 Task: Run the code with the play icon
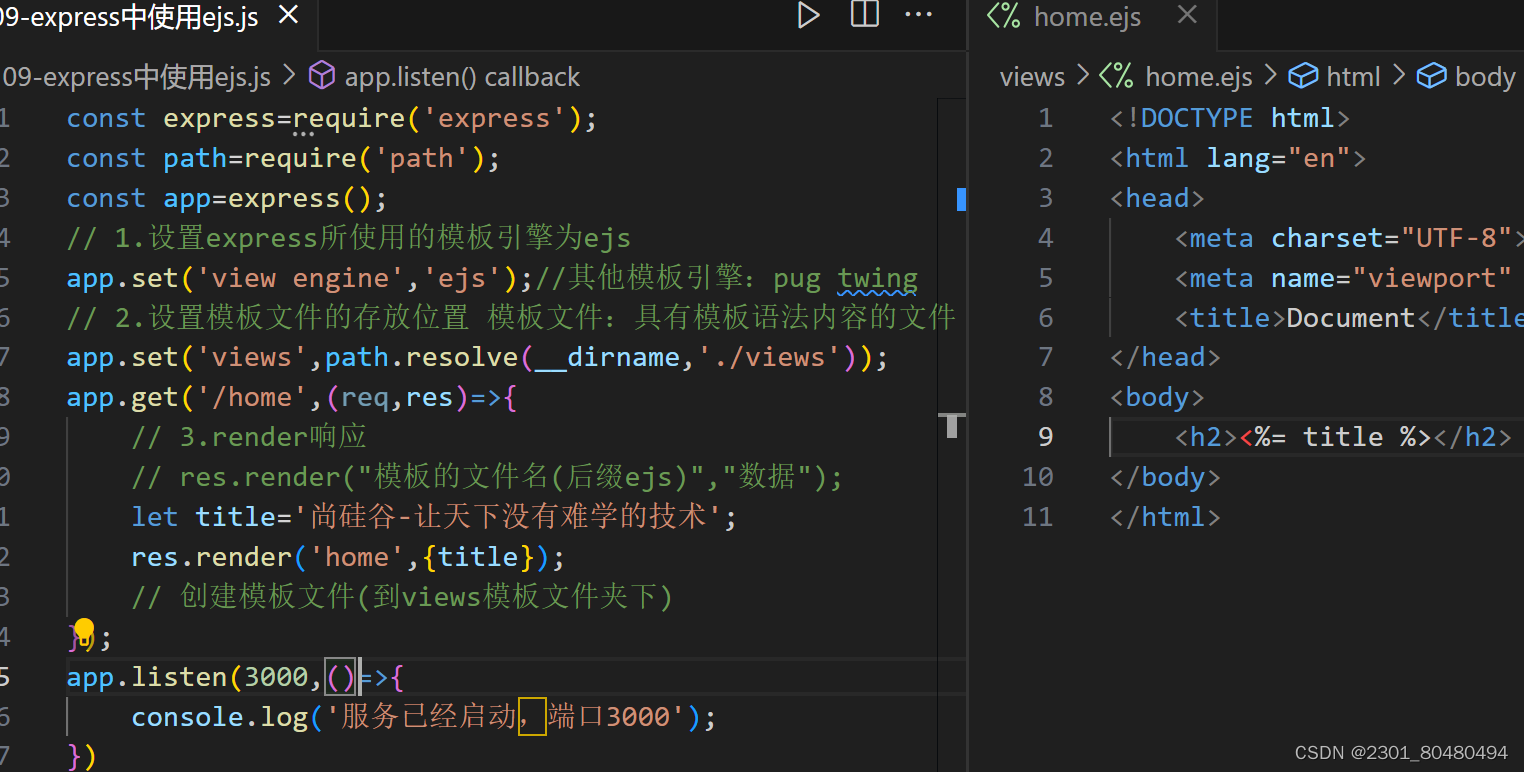pos(808,15)
